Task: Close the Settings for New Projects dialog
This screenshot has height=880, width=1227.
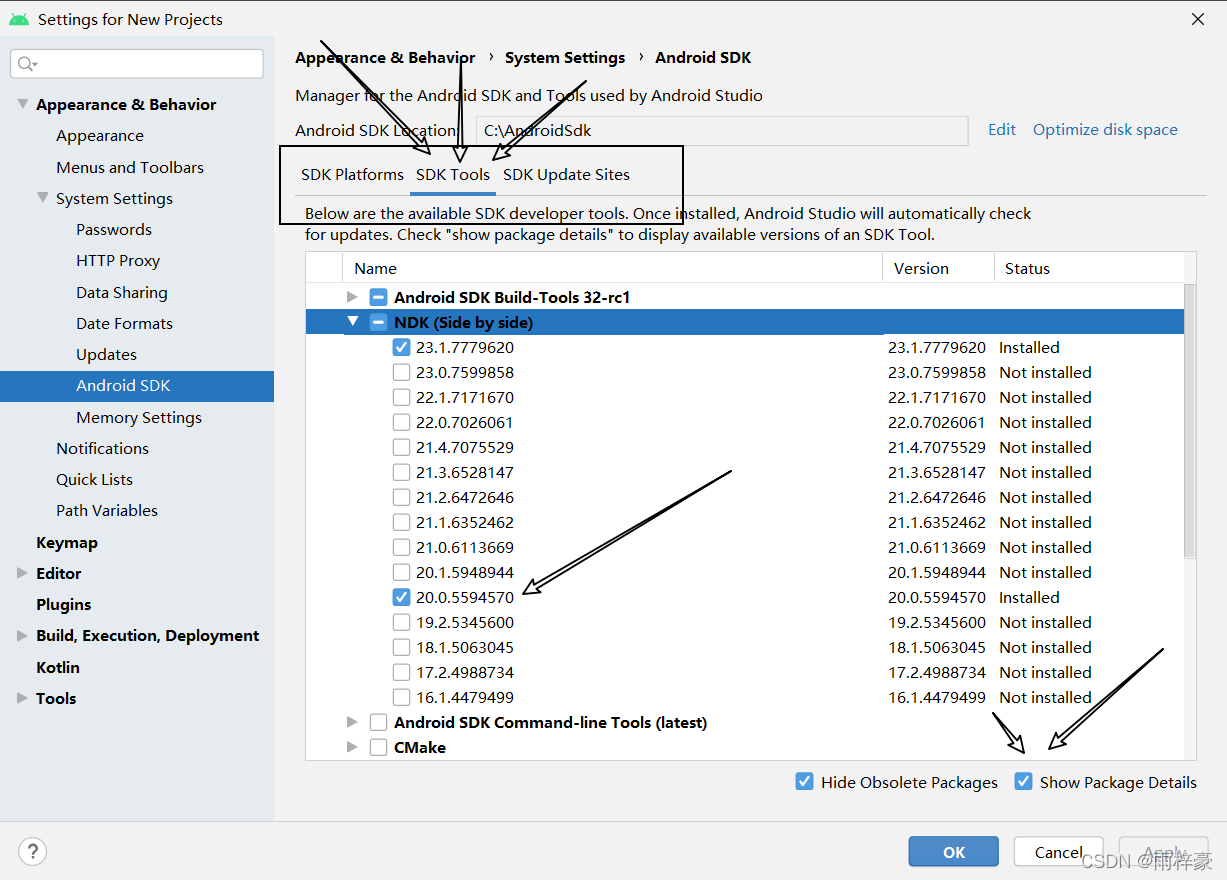Action: [x=1198, y=19]
